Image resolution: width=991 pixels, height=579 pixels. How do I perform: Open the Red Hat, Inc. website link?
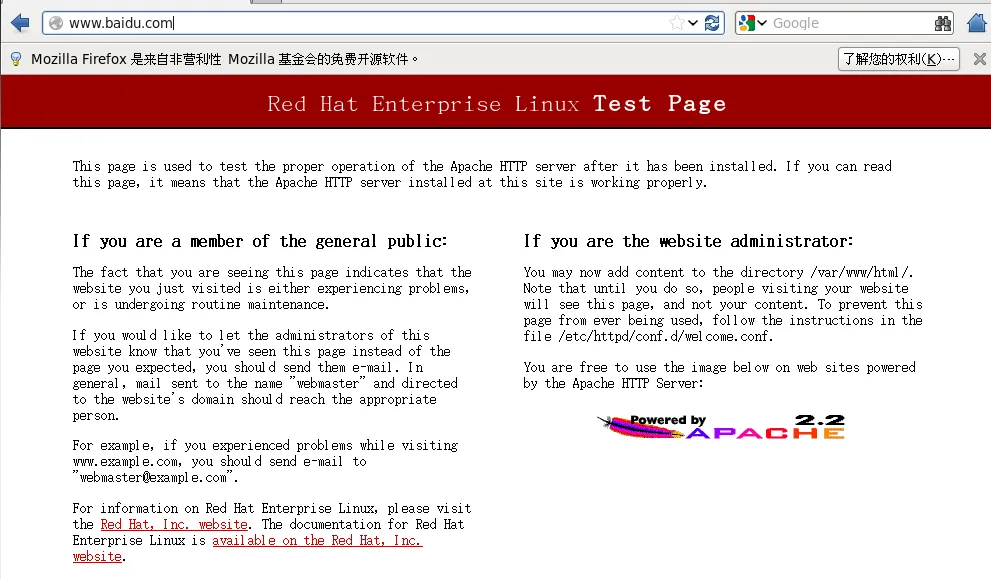tap(174, 525)
